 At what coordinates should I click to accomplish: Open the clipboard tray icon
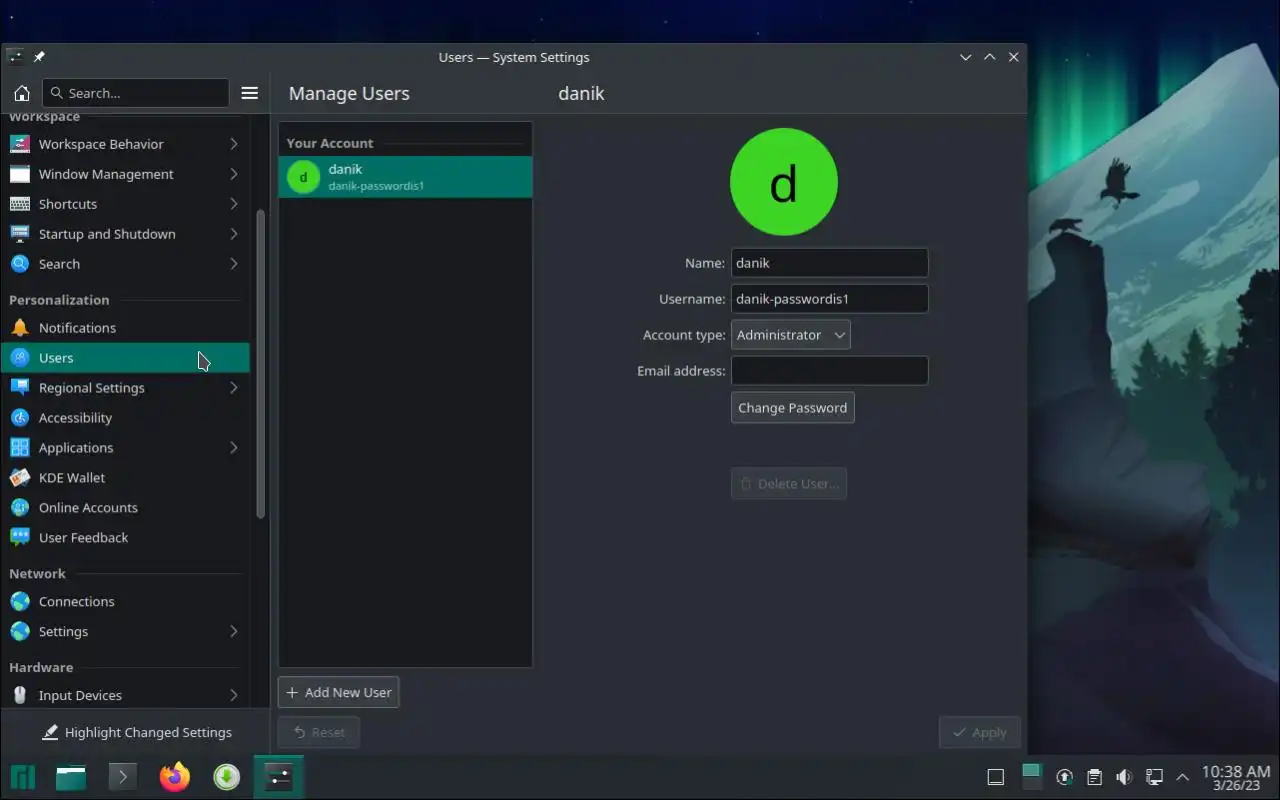(1095, 777)
